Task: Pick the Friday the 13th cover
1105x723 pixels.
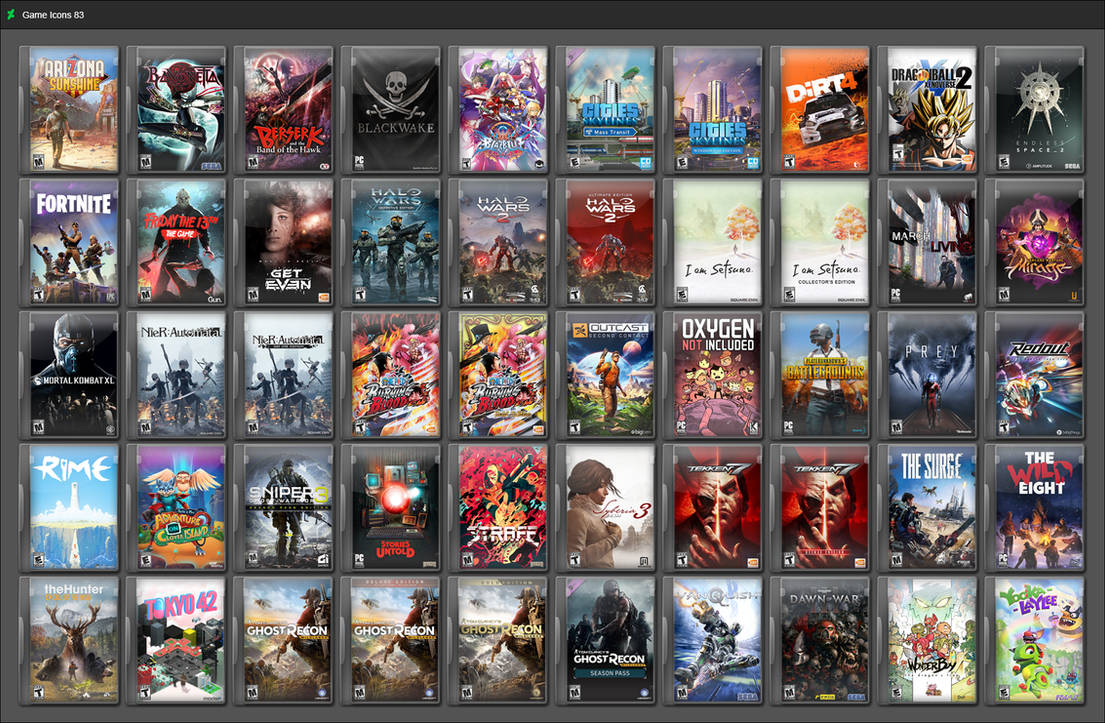Action: tap(176, 242)
